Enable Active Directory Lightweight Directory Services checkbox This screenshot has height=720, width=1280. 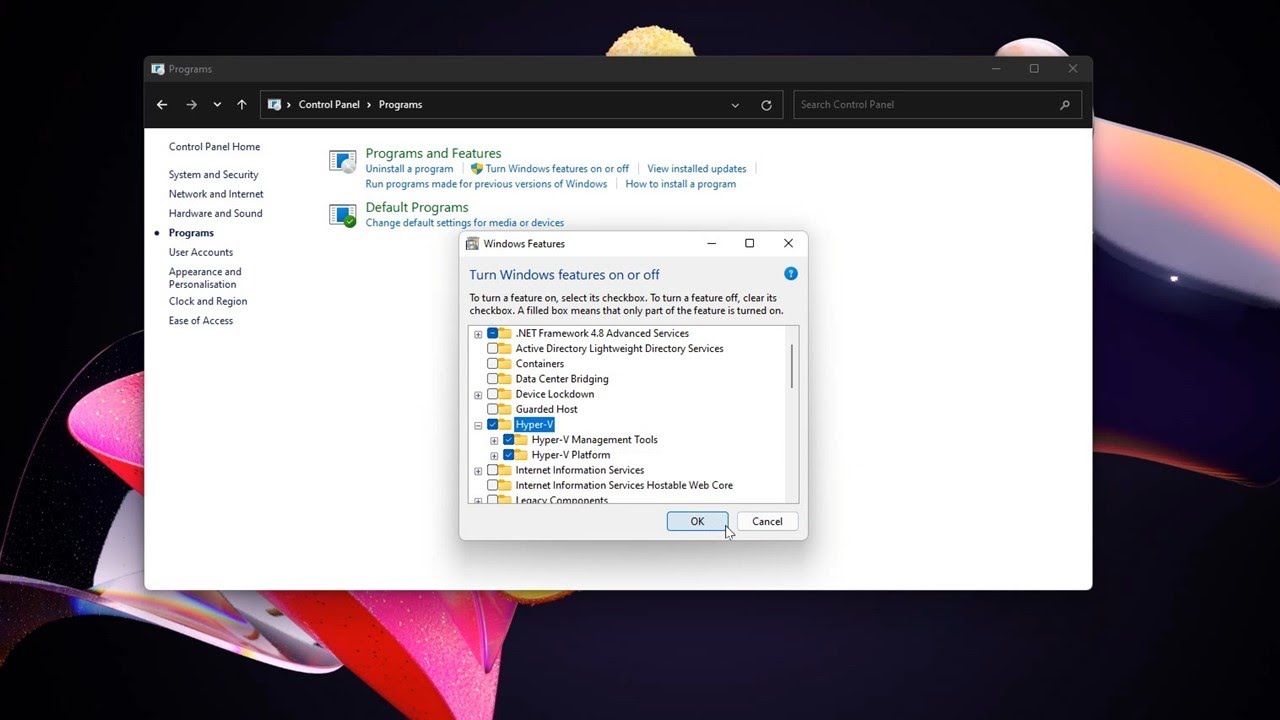click(492, 349)
